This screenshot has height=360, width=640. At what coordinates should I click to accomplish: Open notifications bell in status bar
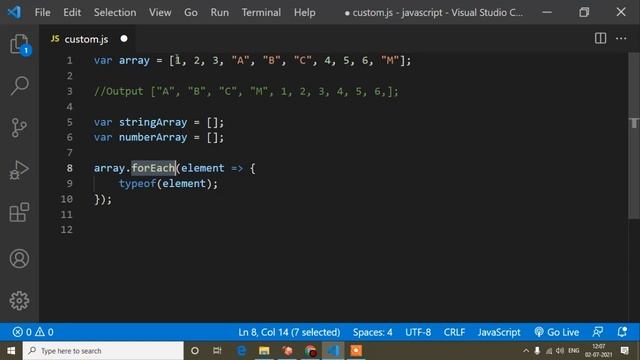click(x=622, y=332)
